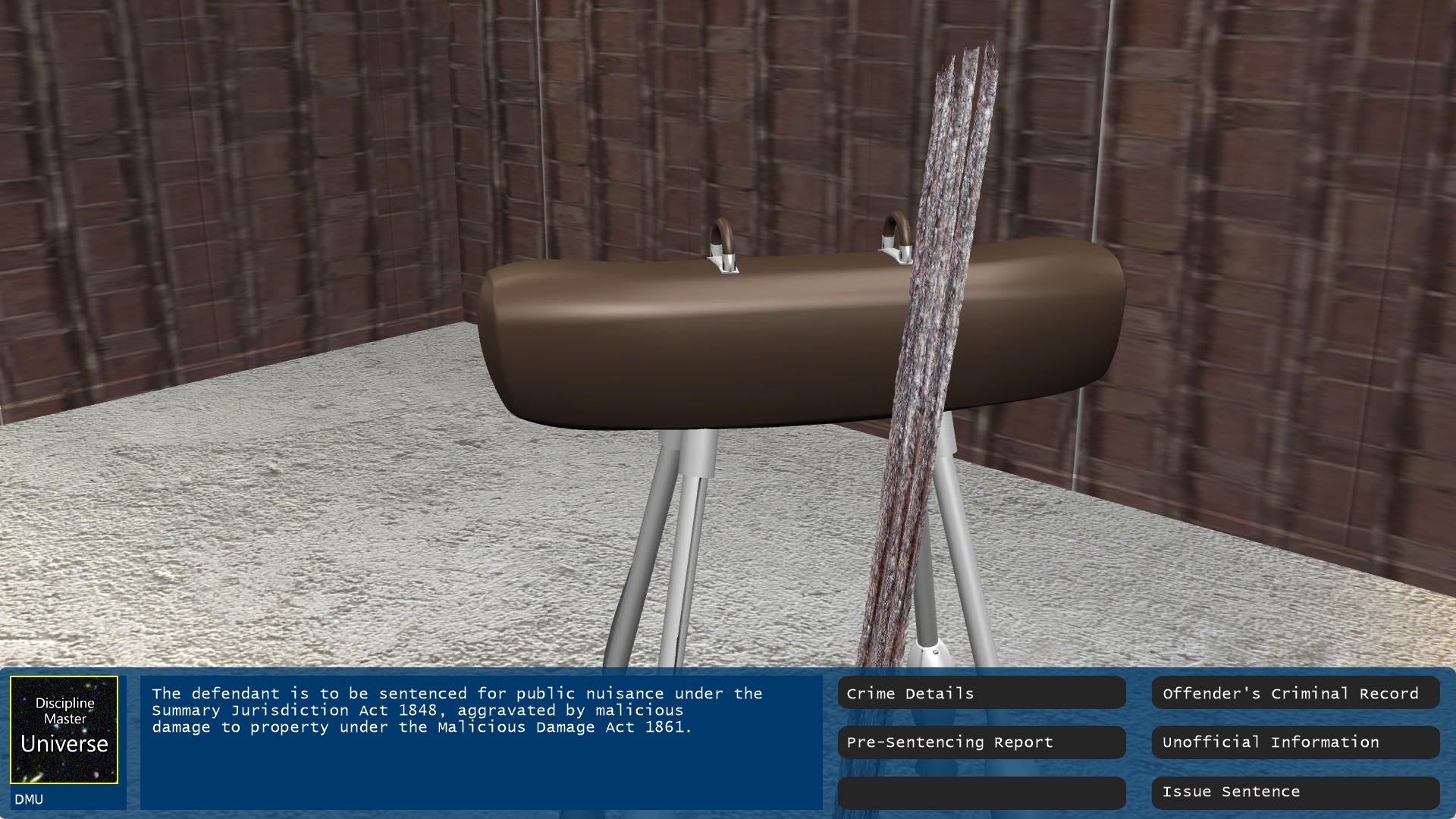Click the blank button below Pre-Sentencing Report
1456x819 pixels.
coord(981,792)
